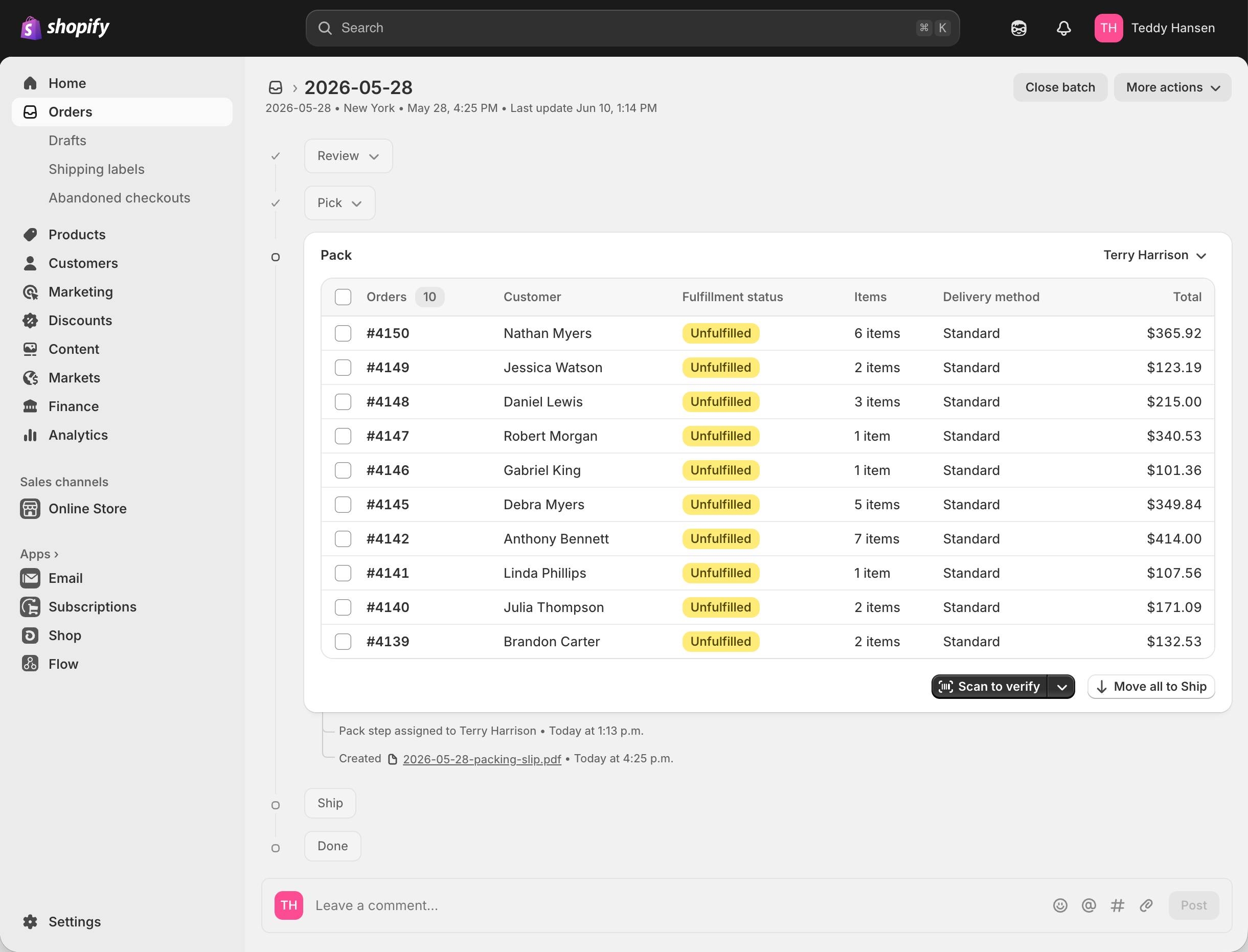Screen dimensions: 1248x952
Task: Open Abandoned checkouts
Action: (120, 198)
